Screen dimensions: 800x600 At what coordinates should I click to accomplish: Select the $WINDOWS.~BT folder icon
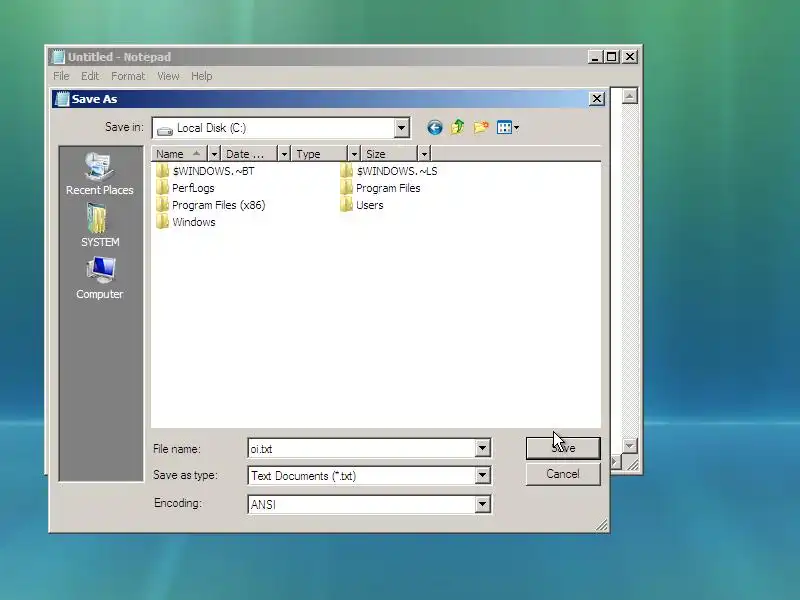pyautogui.click(x=162, y=170)
